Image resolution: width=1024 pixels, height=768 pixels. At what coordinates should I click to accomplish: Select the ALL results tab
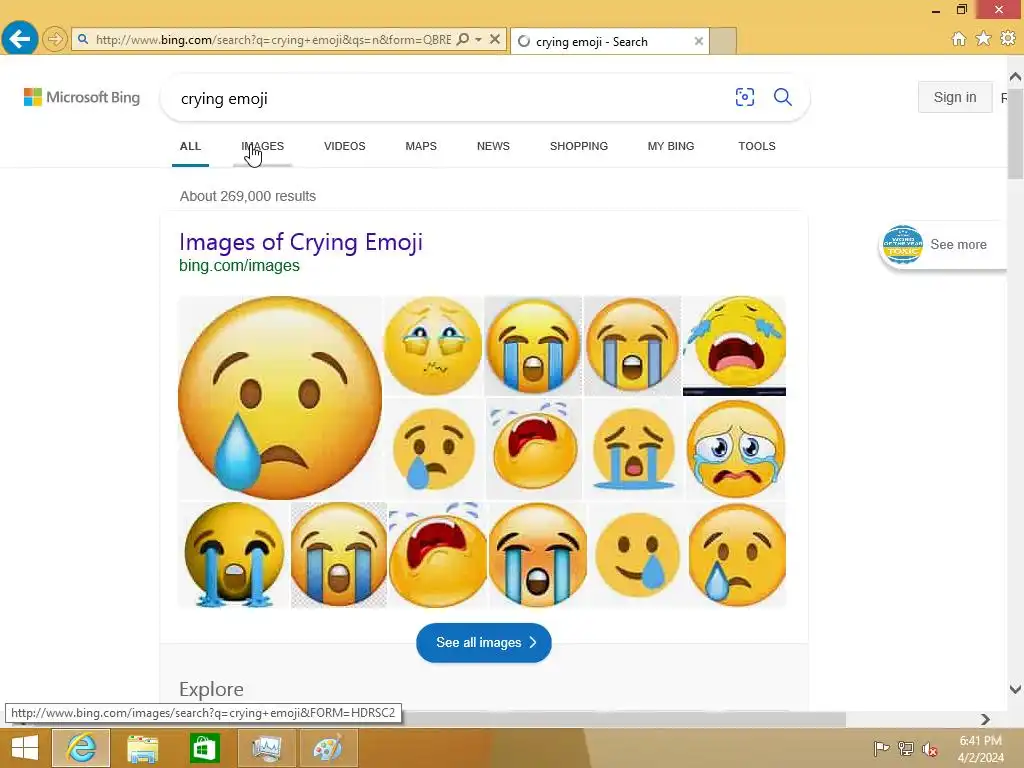[x=190, y=146]
